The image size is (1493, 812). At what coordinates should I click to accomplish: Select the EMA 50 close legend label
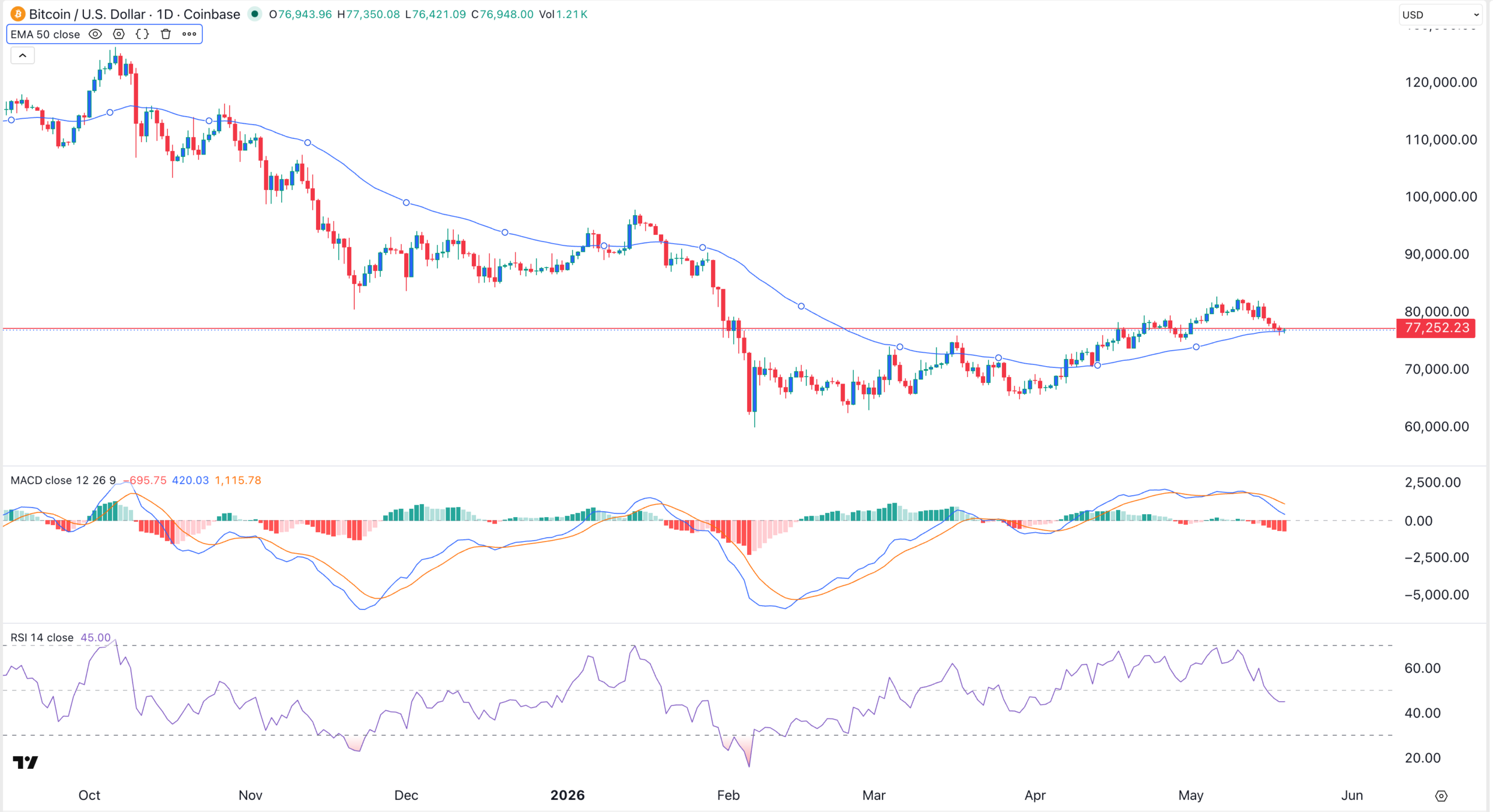(x=45, y=34)
